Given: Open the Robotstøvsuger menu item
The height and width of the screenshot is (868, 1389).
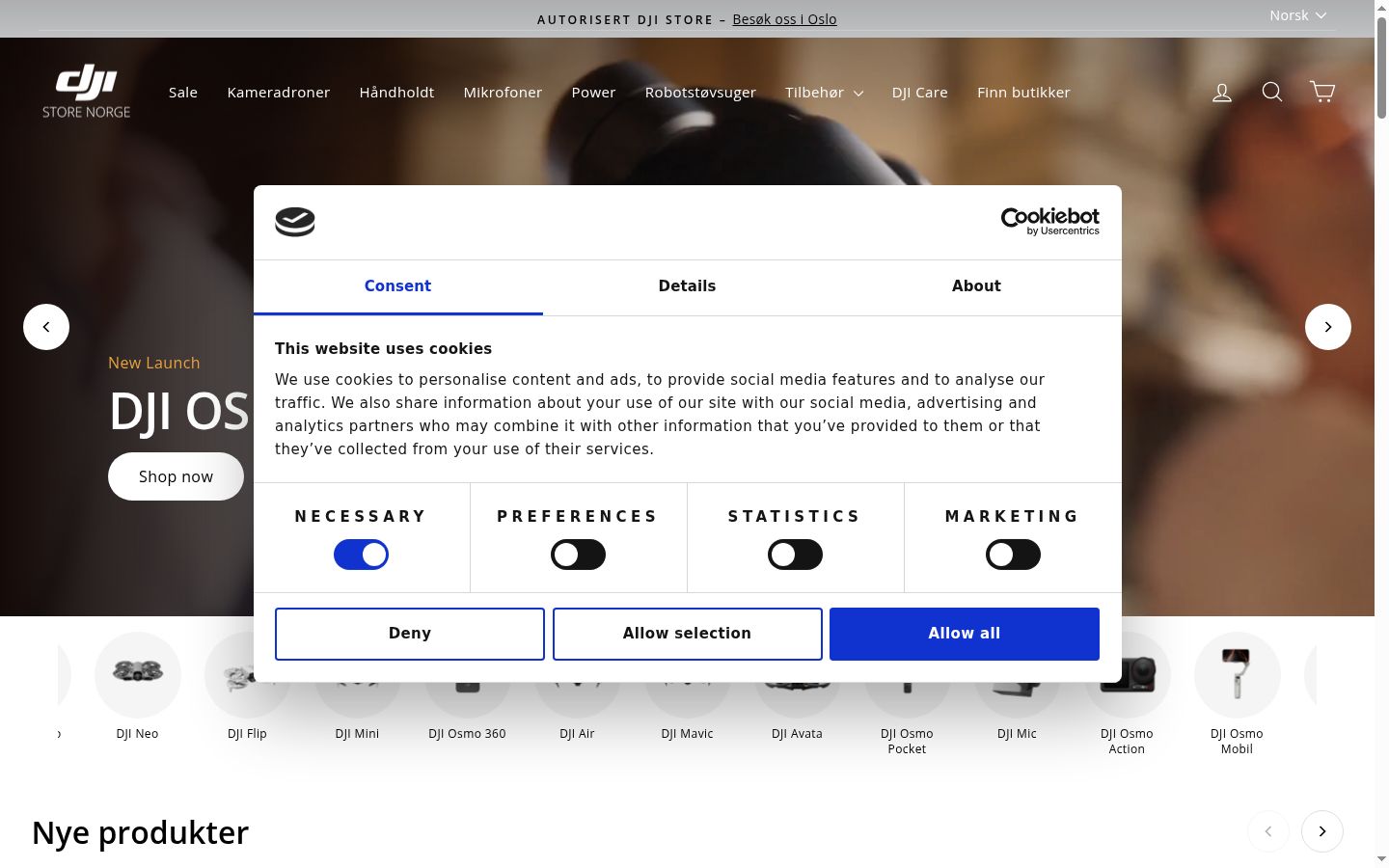Looking at the screenshot, I should pyautogui.click(x=700, y=93).
